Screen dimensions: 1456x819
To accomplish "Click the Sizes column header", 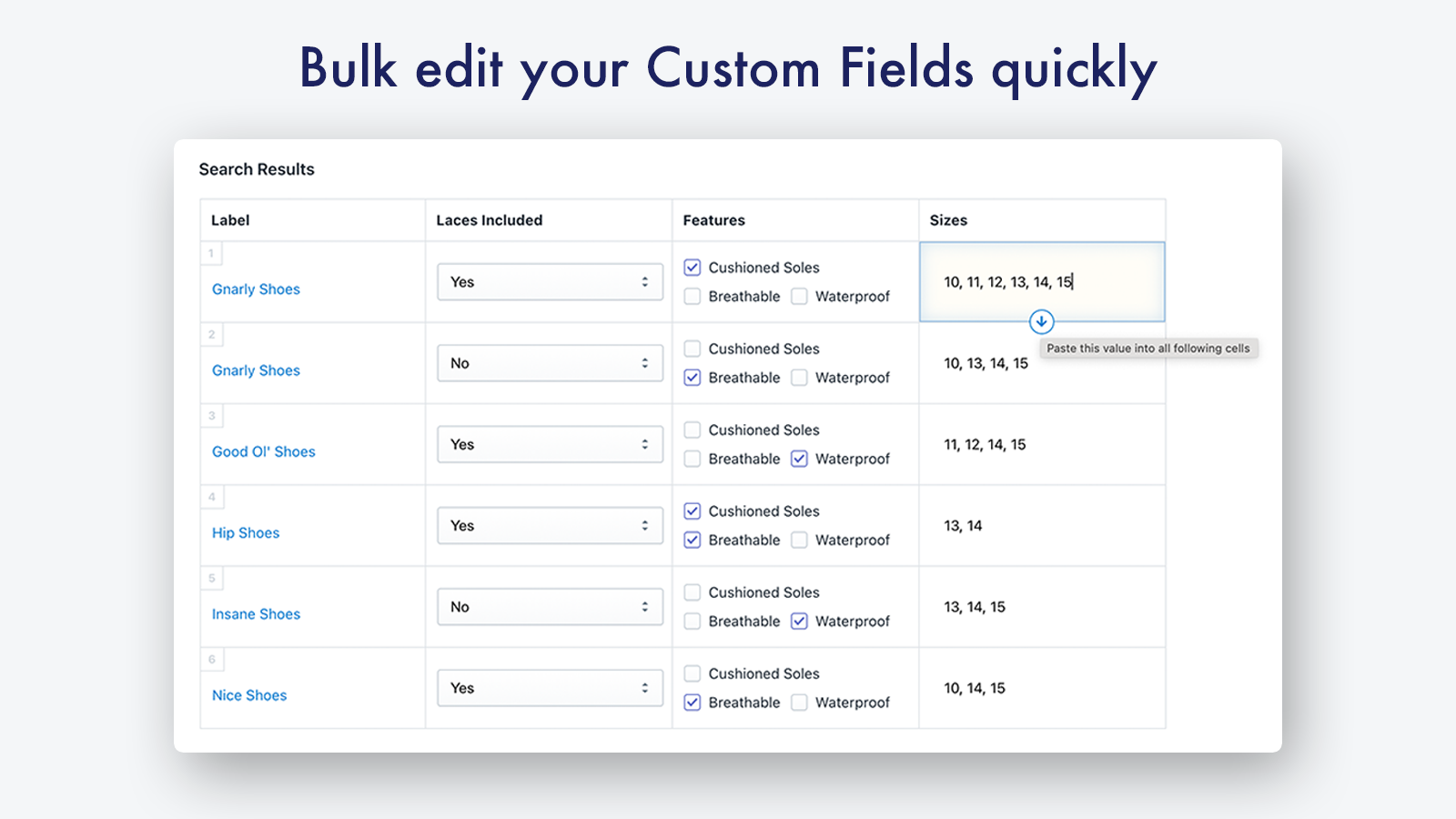I will tap(948, 220).
